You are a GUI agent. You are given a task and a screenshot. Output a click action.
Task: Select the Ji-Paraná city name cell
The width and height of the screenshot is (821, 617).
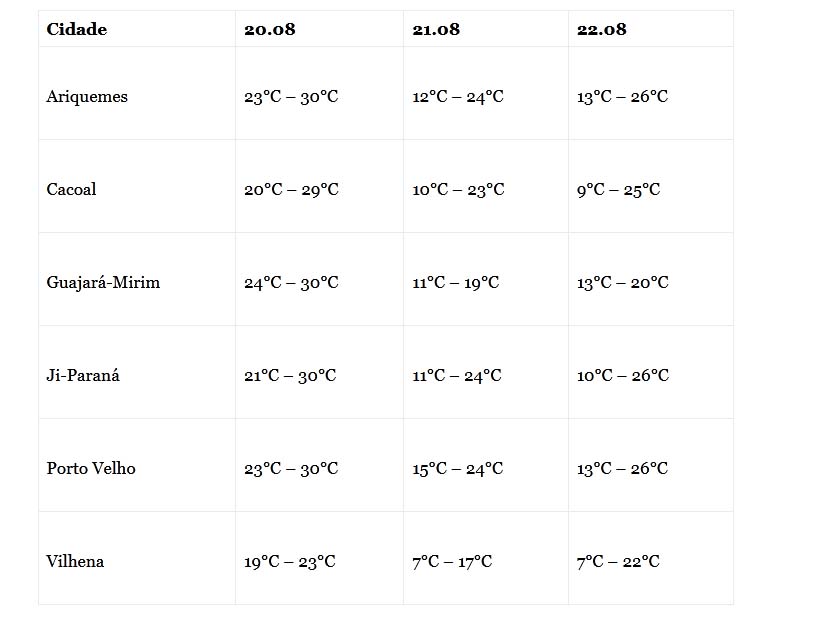(83, 376)
